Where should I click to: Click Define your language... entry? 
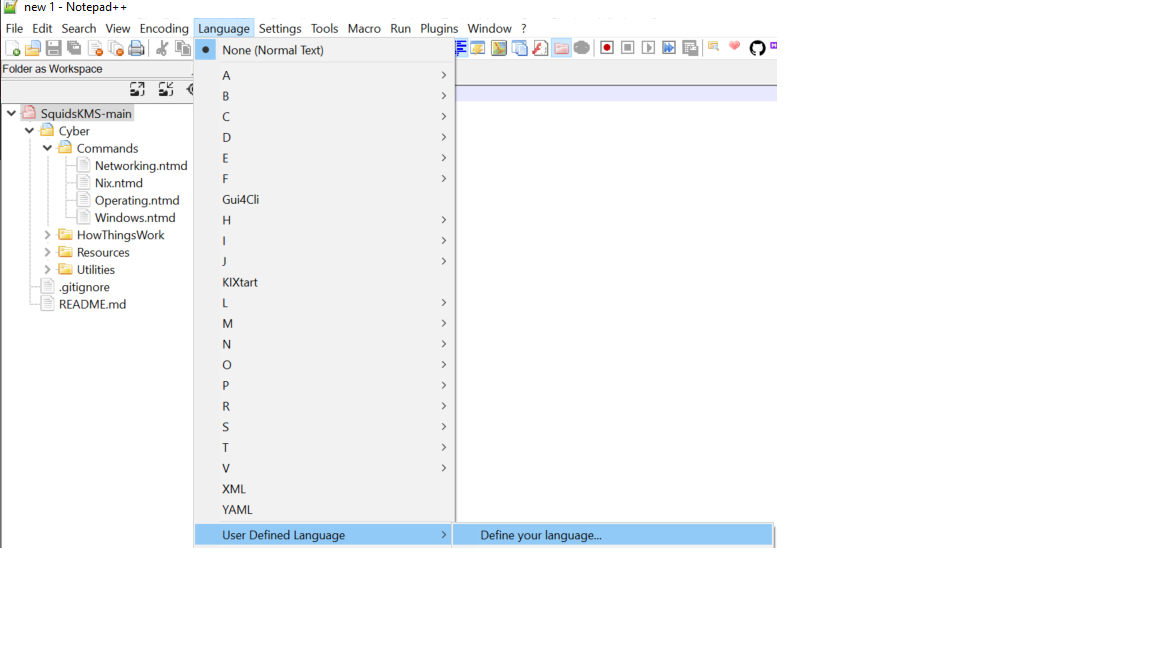click(541, 535)
